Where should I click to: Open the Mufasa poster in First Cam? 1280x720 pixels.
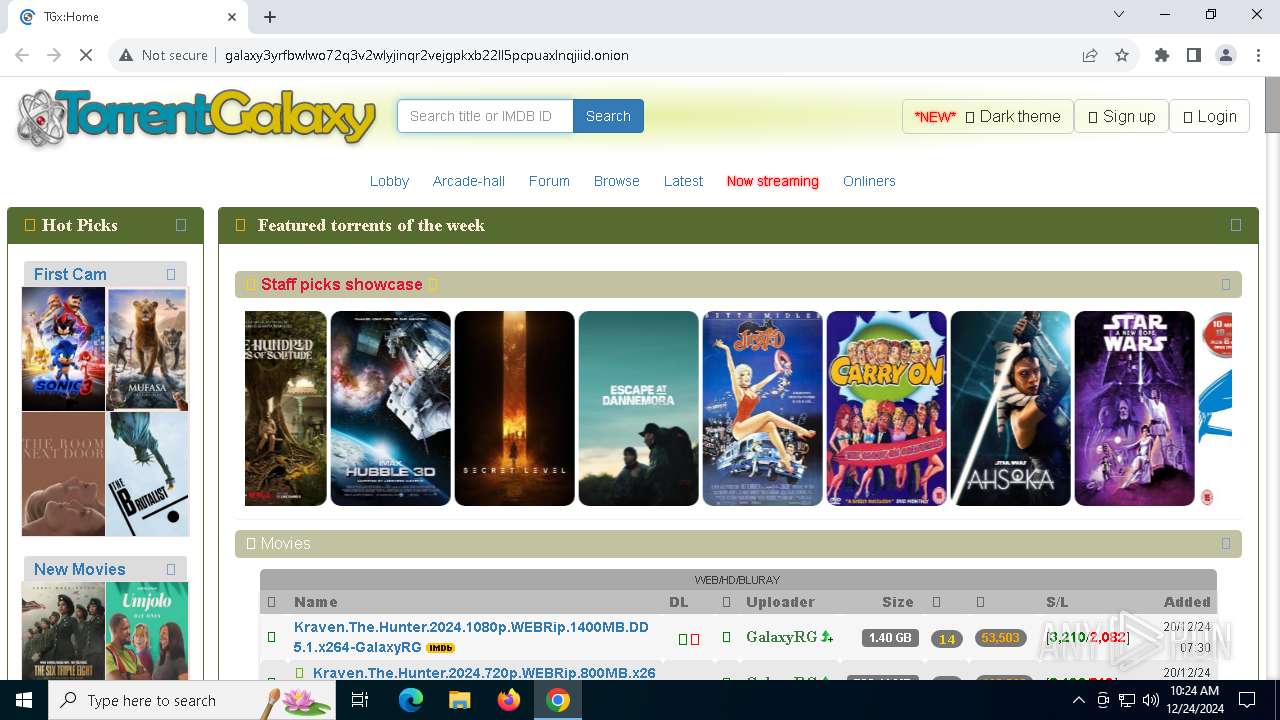[147, 349]
